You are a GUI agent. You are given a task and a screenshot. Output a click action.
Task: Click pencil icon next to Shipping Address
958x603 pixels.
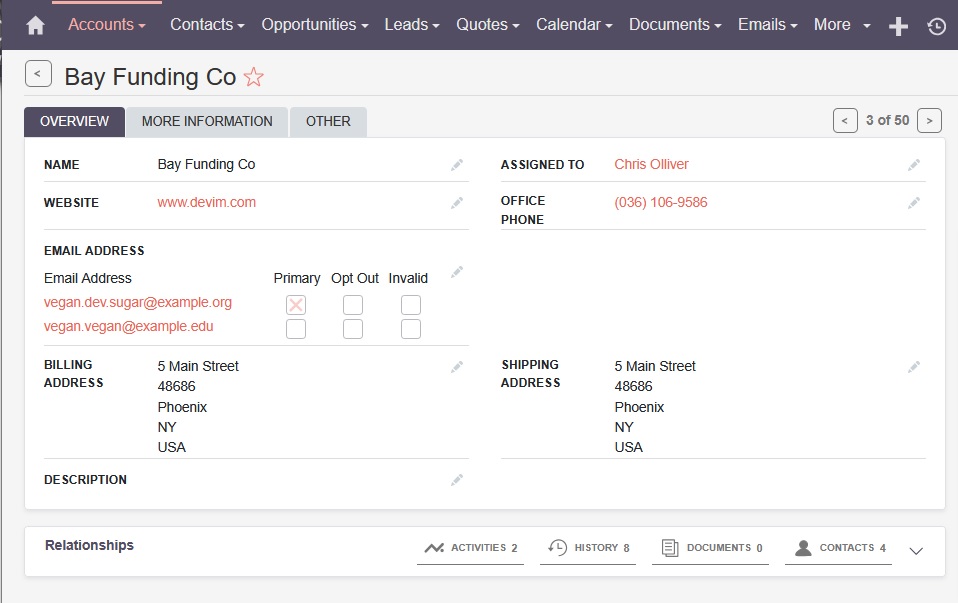[914, 367]
